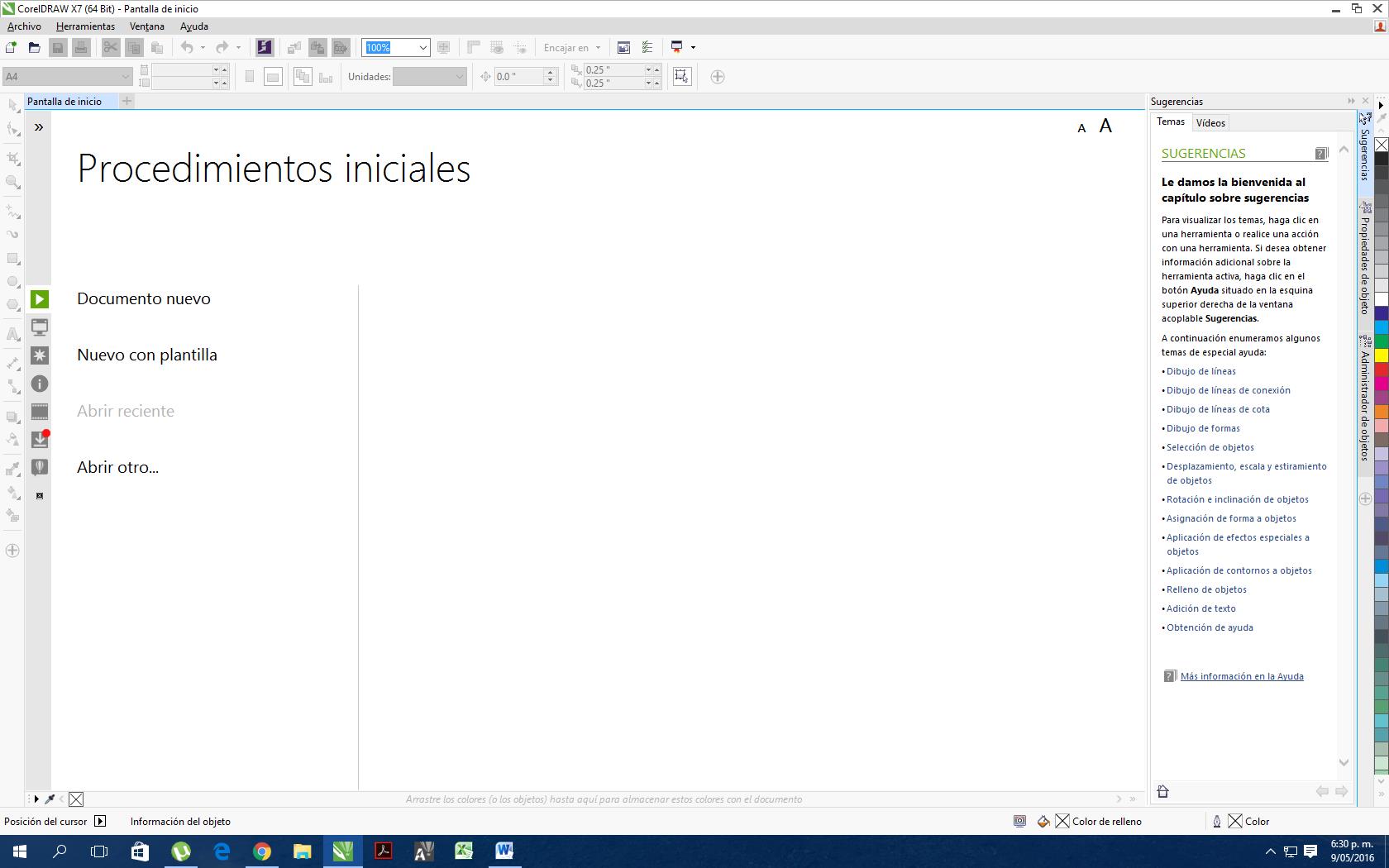This screenshot has width=1389, height=868.
Task: Expand the zoom level combo box
Action: pos(422,47)
